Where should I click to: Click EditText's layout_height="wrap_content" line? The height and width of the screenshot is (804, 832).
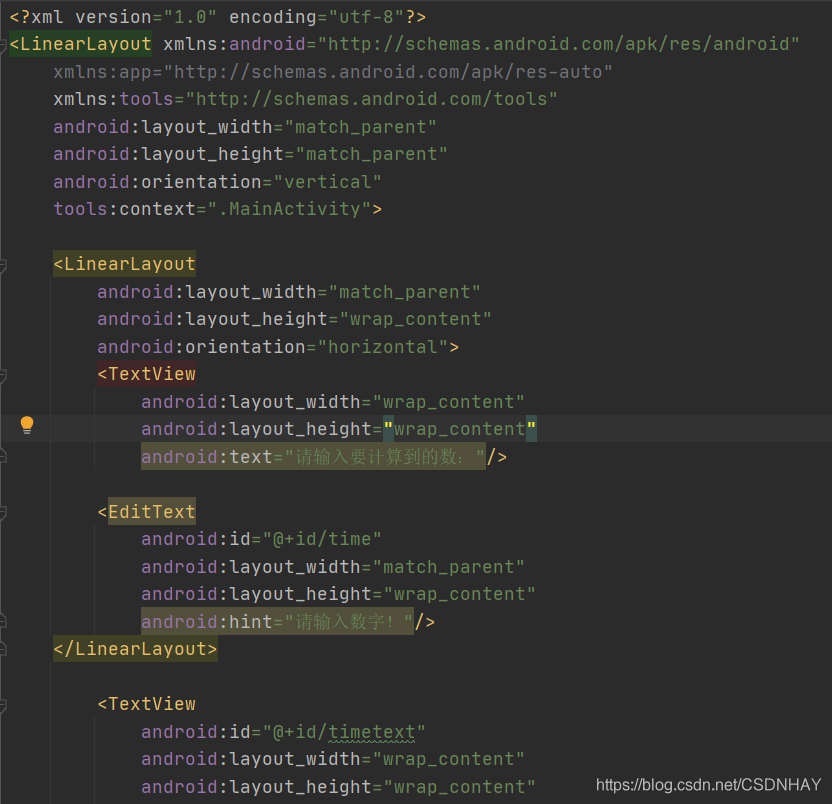coord(338,594)
